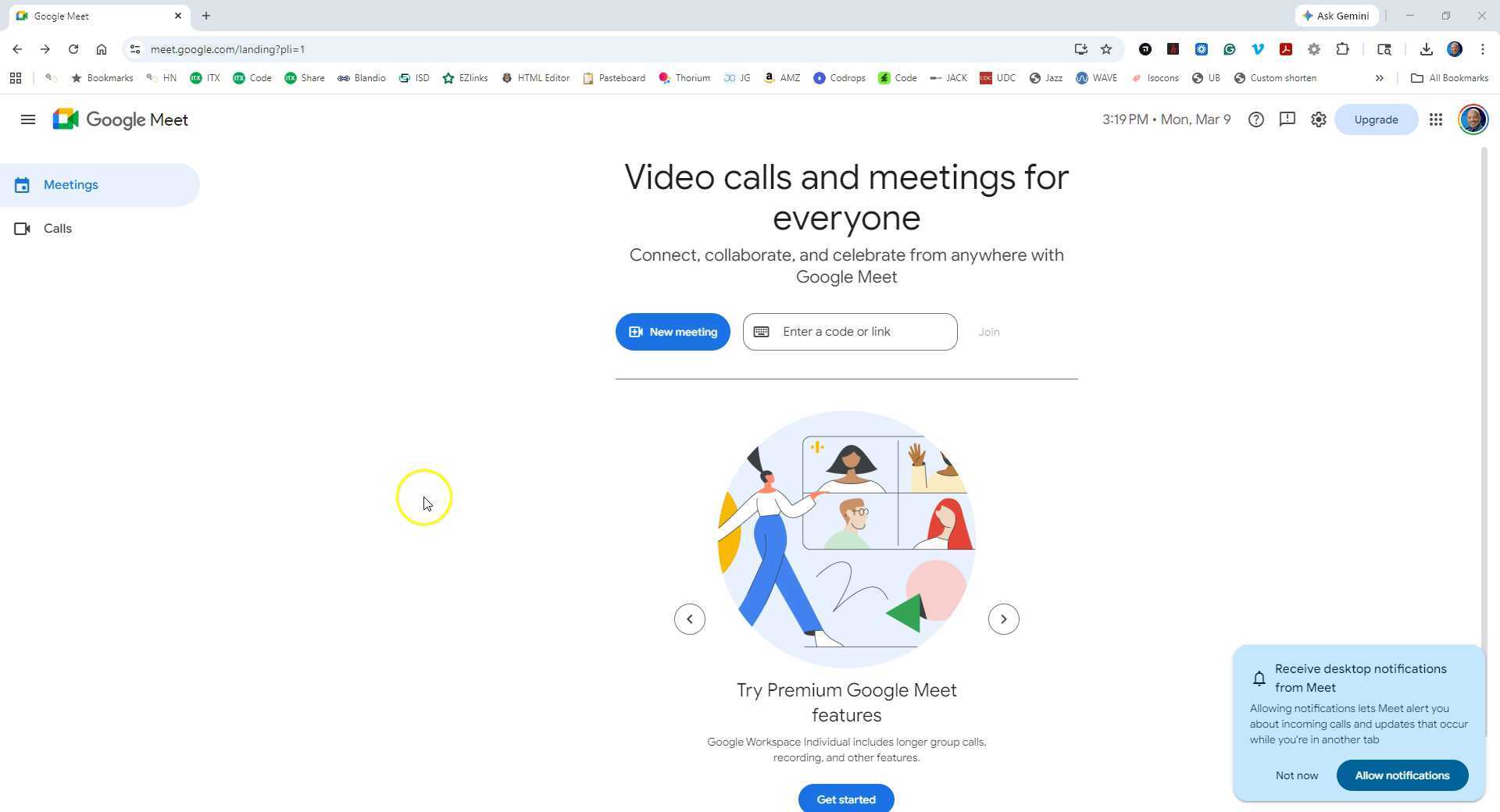1500x812 pixels.
Task: Open a new browser tab
Action: pyautogui.click(x=206, y=16)
